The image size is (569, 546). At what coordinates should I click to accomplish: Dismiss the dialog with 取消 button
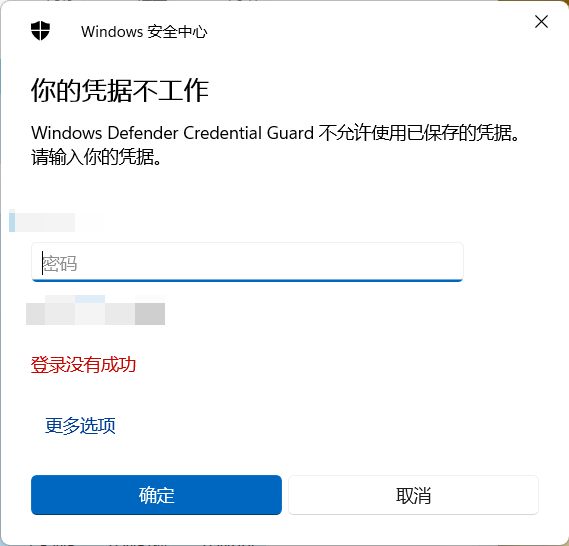(413, 495)
